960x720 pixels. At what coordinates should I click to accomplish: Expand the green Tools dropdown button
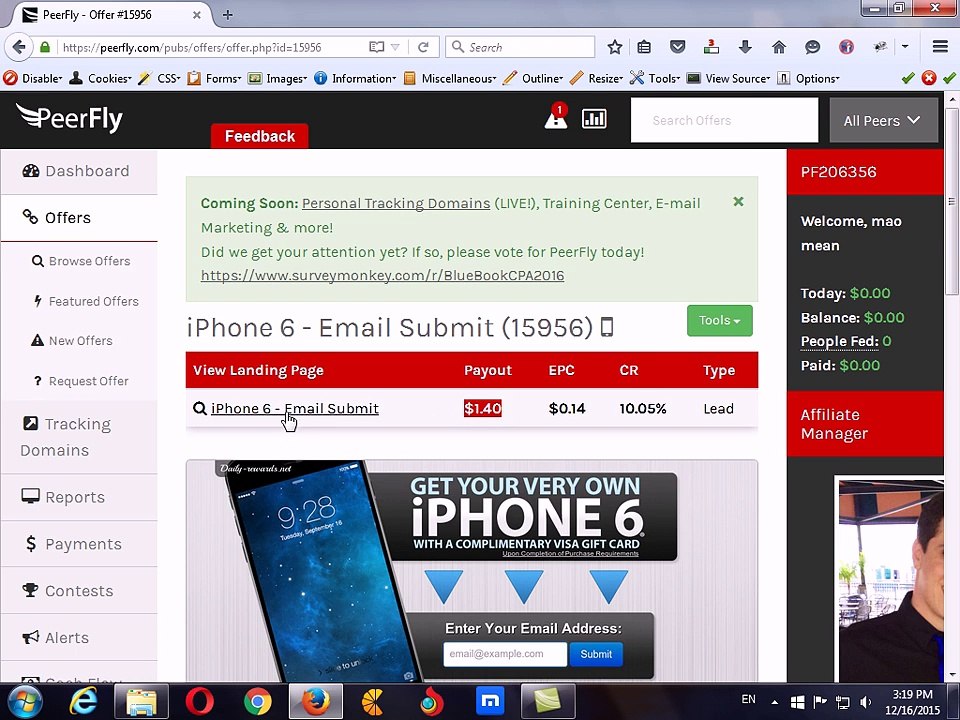[719, 320]
